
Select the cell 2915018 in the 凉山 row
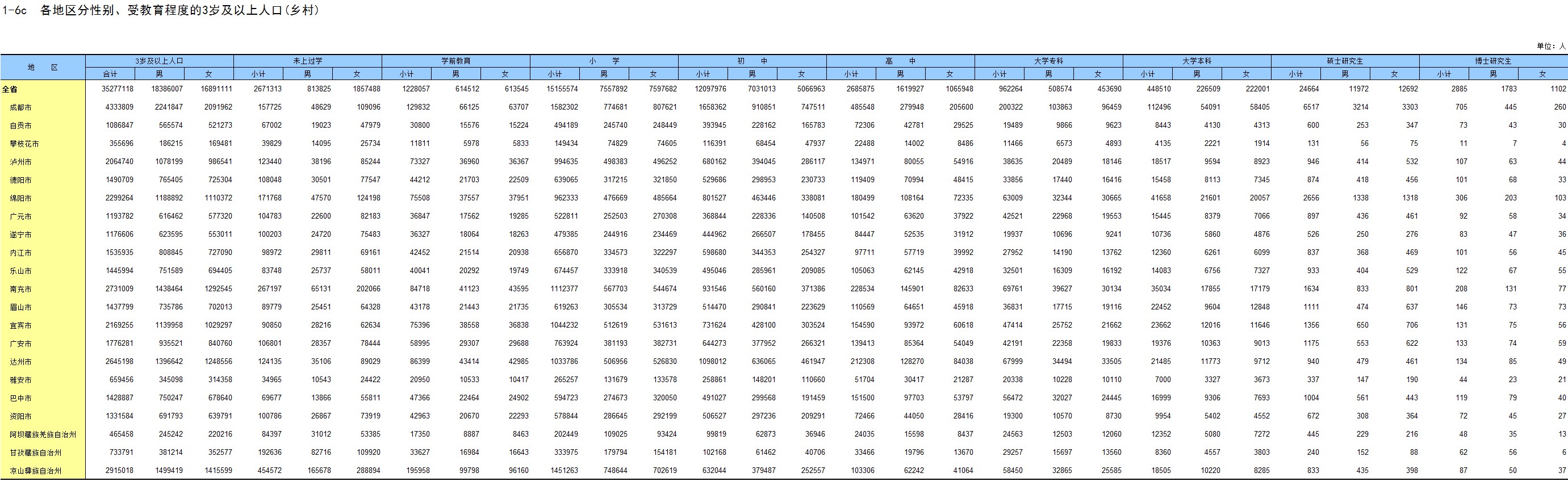click(x=119, y=471)
